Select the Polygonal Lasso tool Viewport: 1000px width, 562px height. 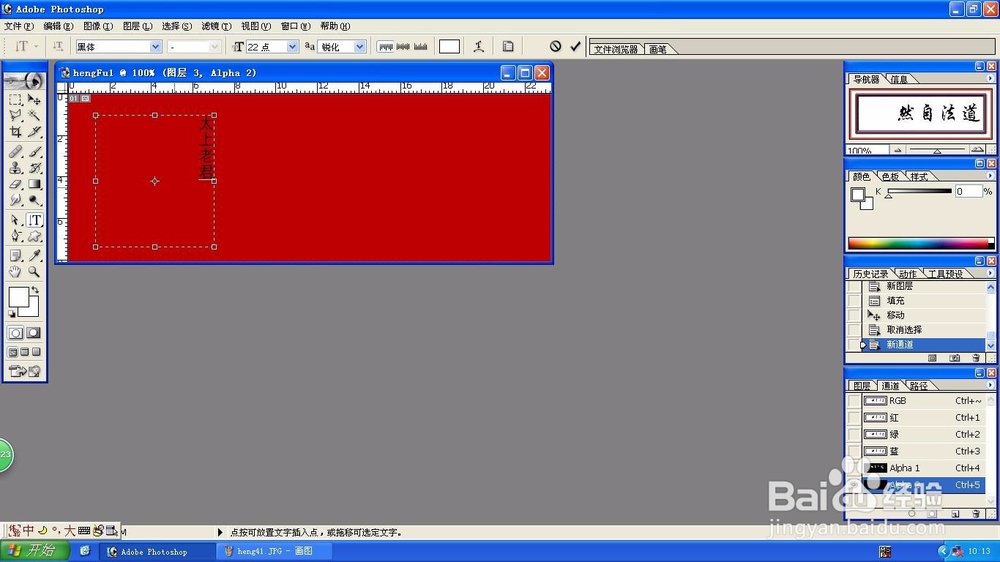(x=15, y=115)
